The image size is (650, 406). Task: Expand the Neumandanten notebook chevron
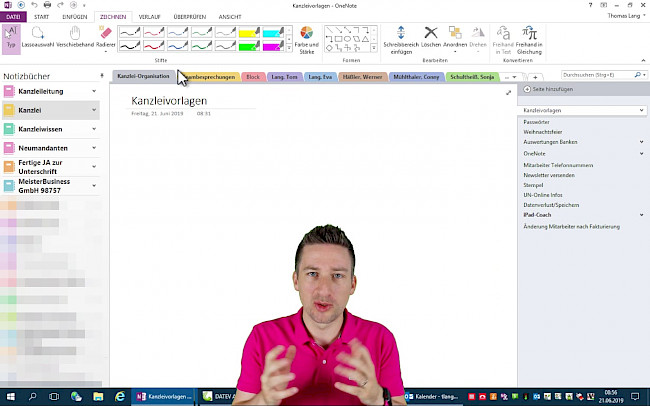coord(94,148)
